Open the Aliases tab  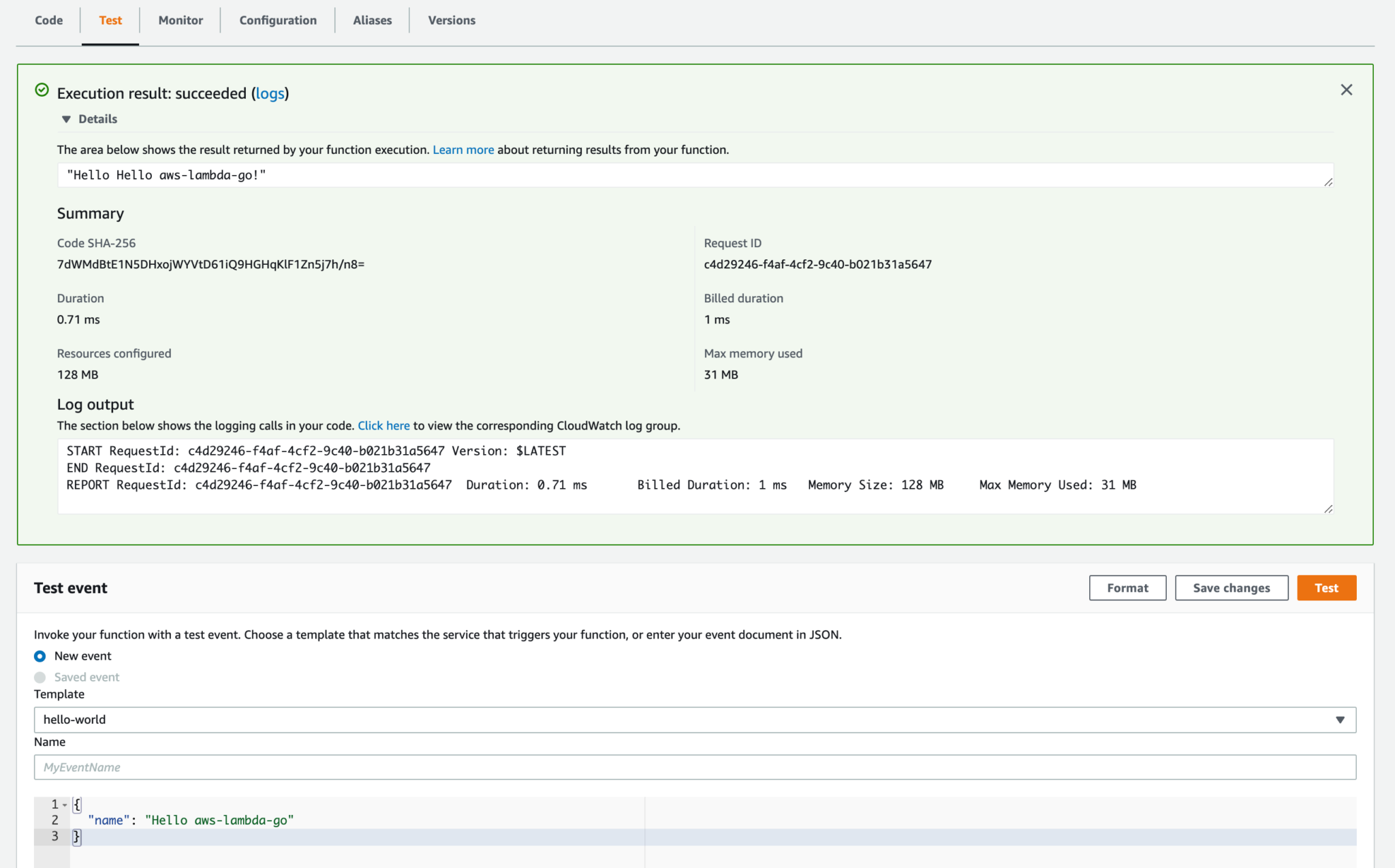click(x=372, y=20)
